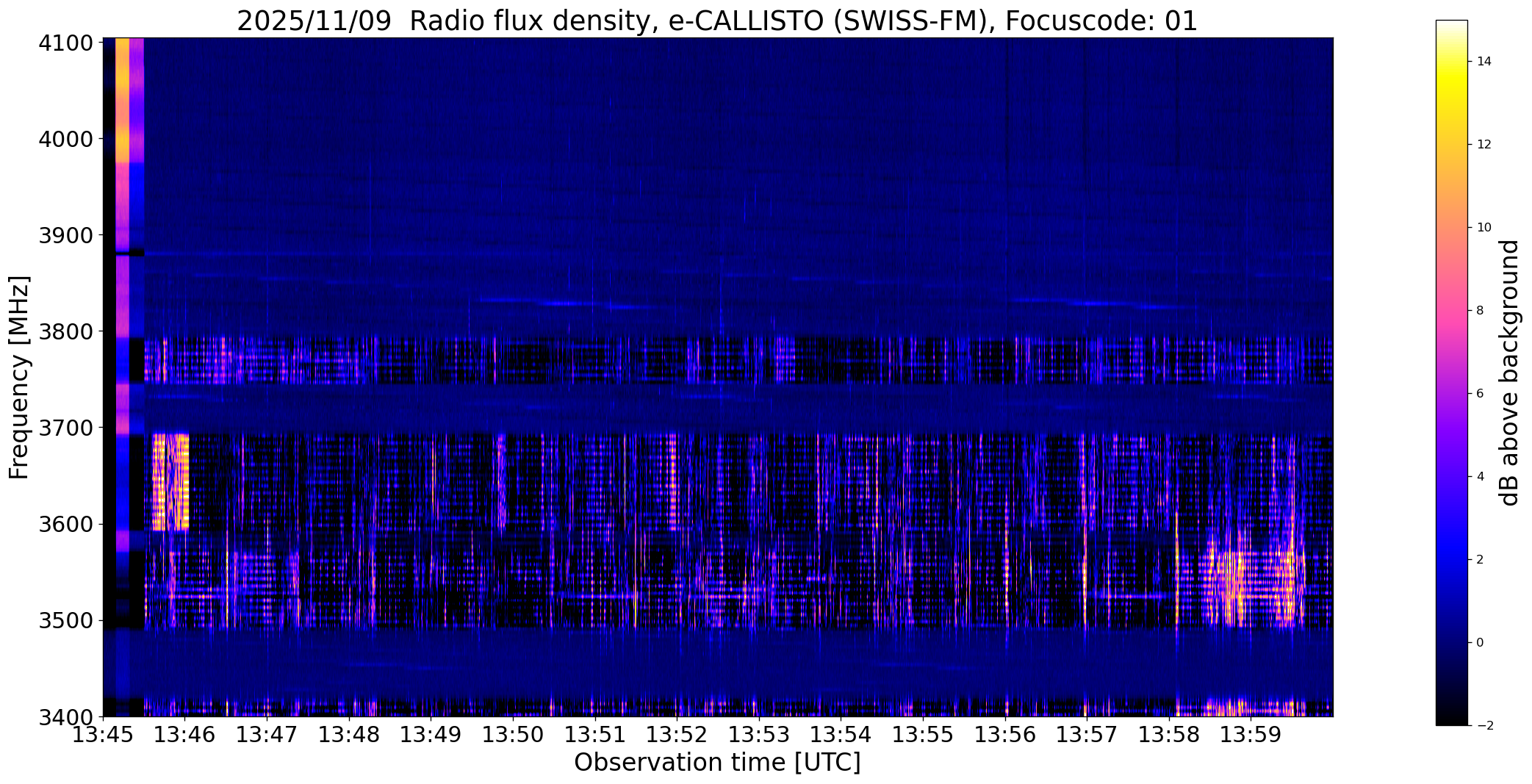Click the 13:47 time tick label

click(x=267, y=735)
